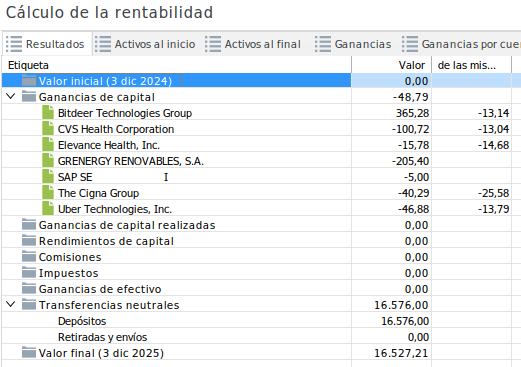Screen dimensions: 521x367
Task: Open the Activos al inicio tab
Action: (x=145, y=44)
